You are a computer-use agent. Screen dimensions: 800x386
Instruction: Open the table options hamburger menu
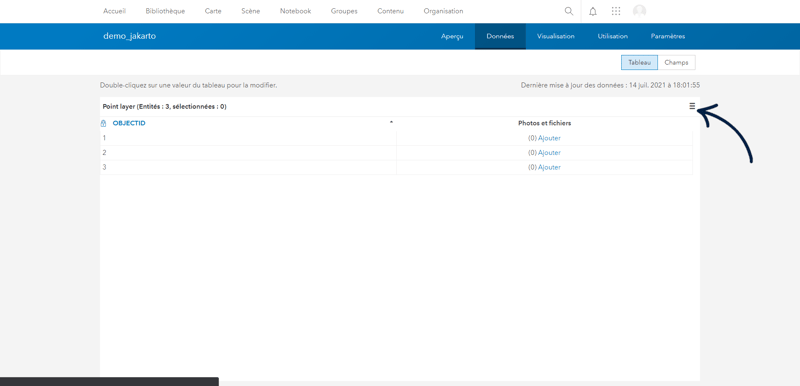click(692, 106)
